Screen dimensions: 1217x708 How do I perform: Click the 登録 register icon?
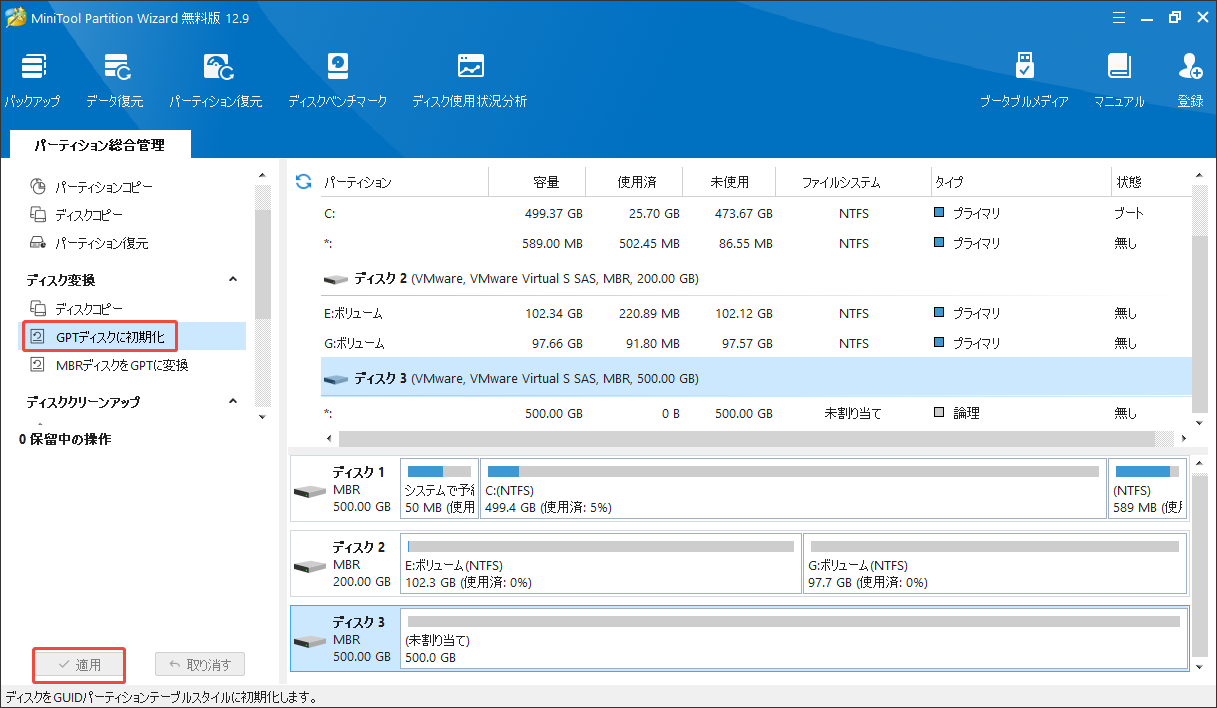tap(1190, 81)
